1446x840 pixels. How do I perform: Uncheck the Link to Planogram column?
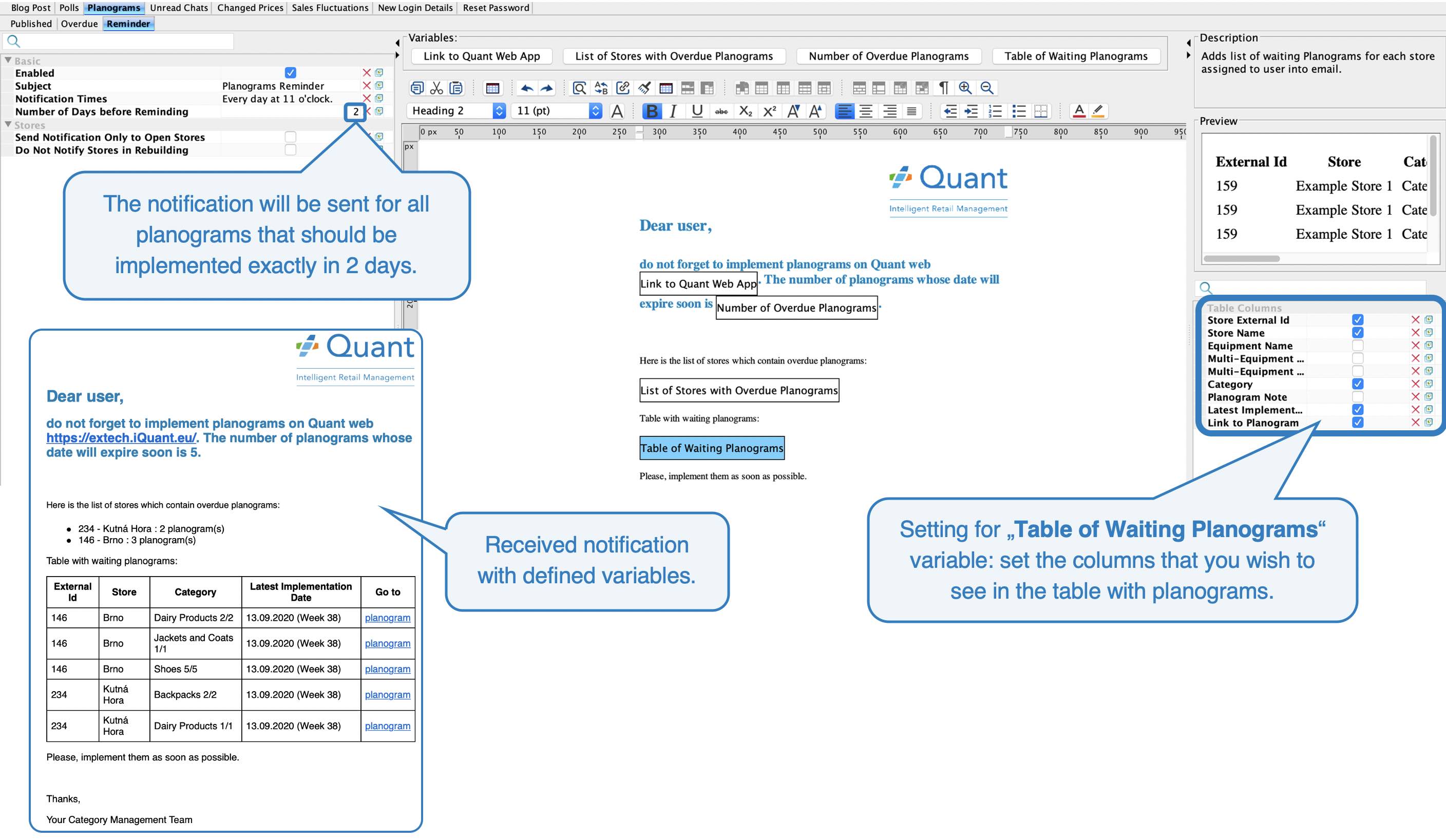1358,422
